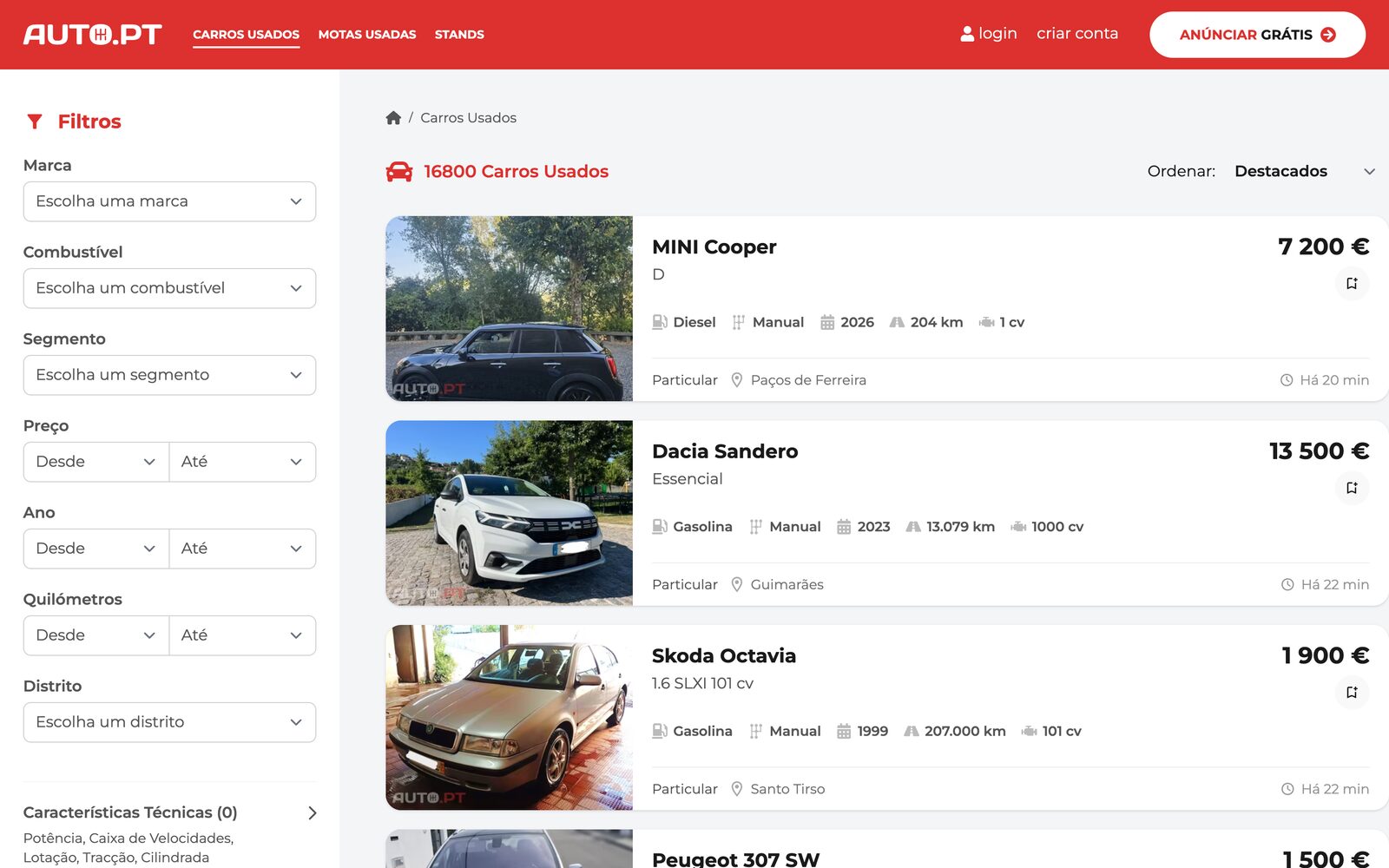
Task: Open the Combustível fuel dropdown
Action: [169, 288]
